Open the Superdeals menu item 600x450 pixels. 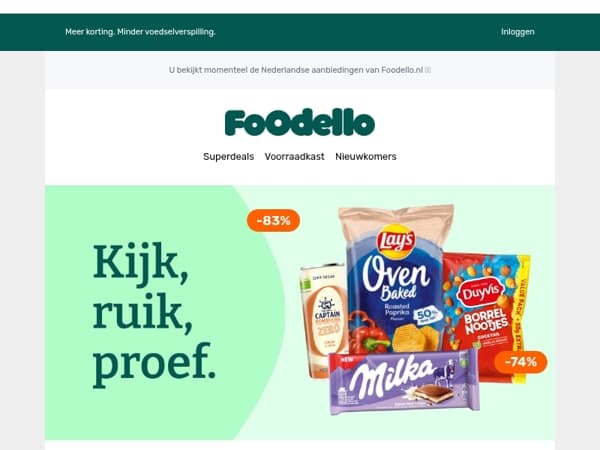[228, 157]
